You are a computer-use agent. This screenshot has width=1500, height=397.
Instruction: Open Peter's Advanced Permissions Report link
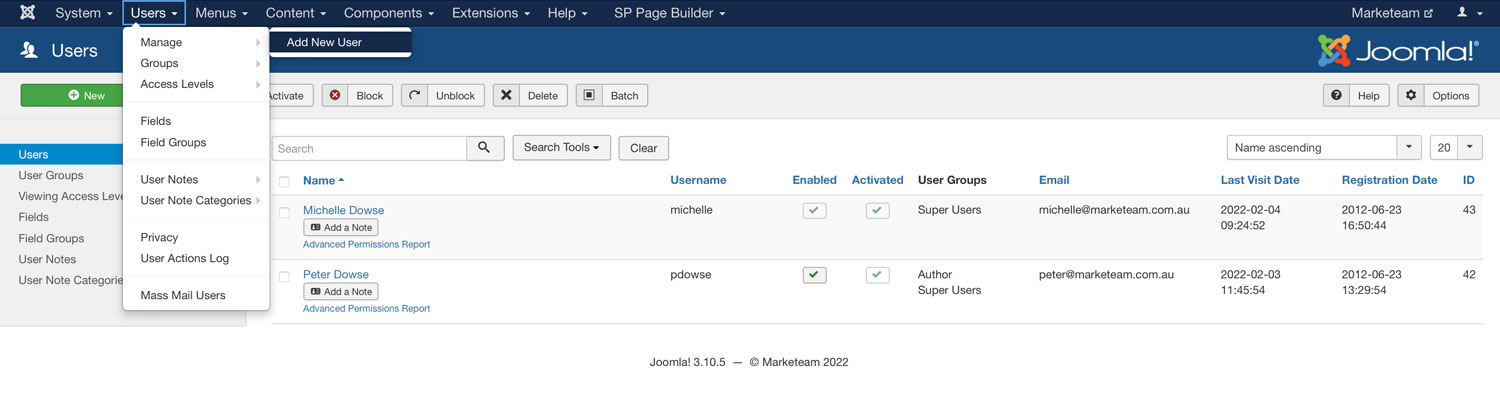[x=366, y=308]
